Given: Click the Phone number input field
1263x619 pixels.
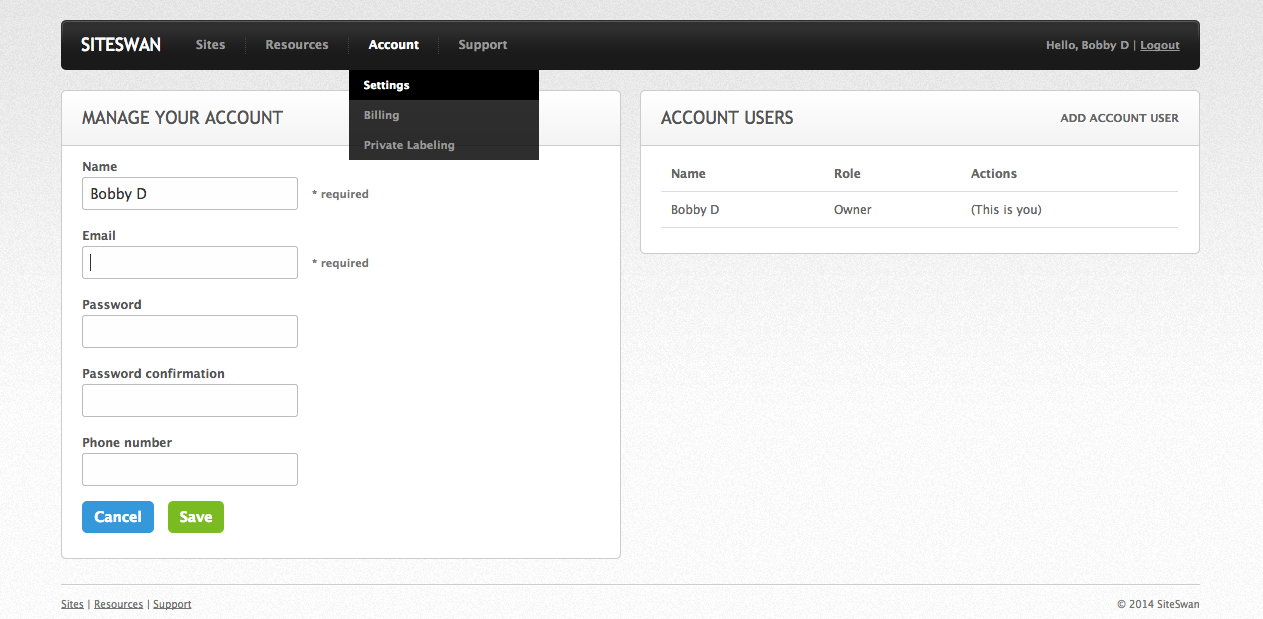Looking at the screenshot, I should click(x=189, y=469).
